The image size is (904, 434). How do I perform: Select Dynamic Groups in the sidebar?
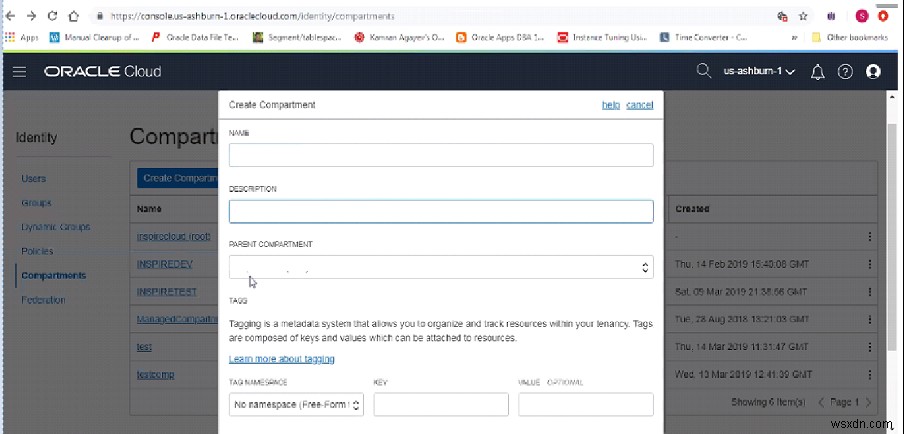coord(55,227)
